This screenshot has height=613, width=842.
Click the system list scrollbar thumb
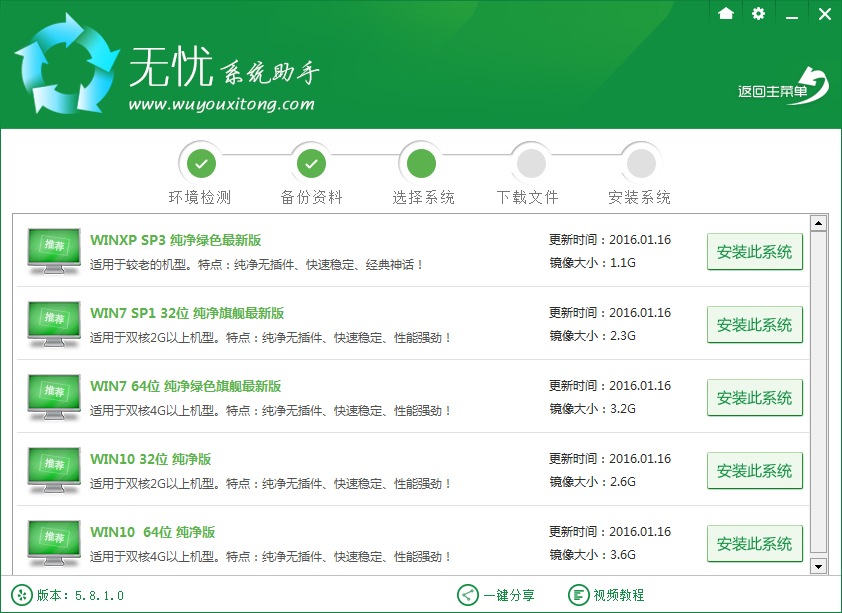pos(818,392)
